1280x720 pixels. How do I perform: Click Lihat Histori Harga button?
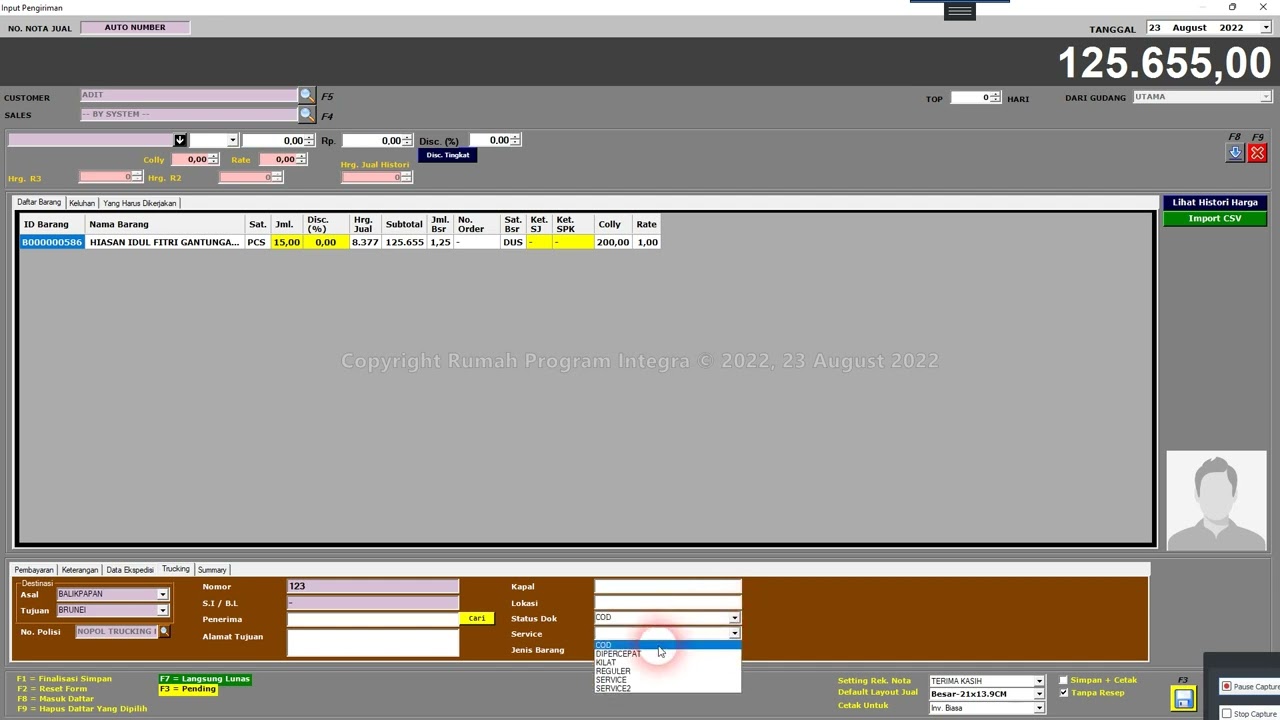coord(1215,202)
